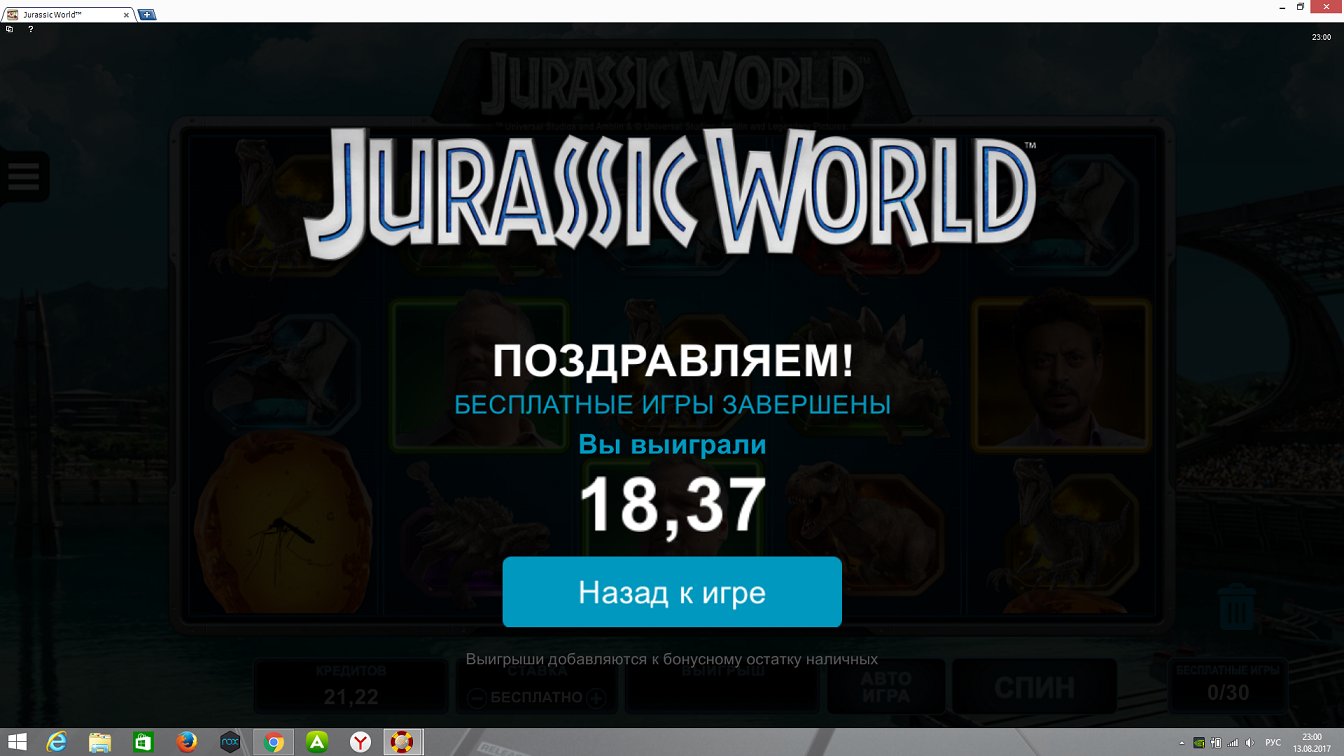Viewport: 1344px width, 756px height.
Task: Click the trash bin icon beside the reels
Action: pyautogui.click(x=1237, y=607)
